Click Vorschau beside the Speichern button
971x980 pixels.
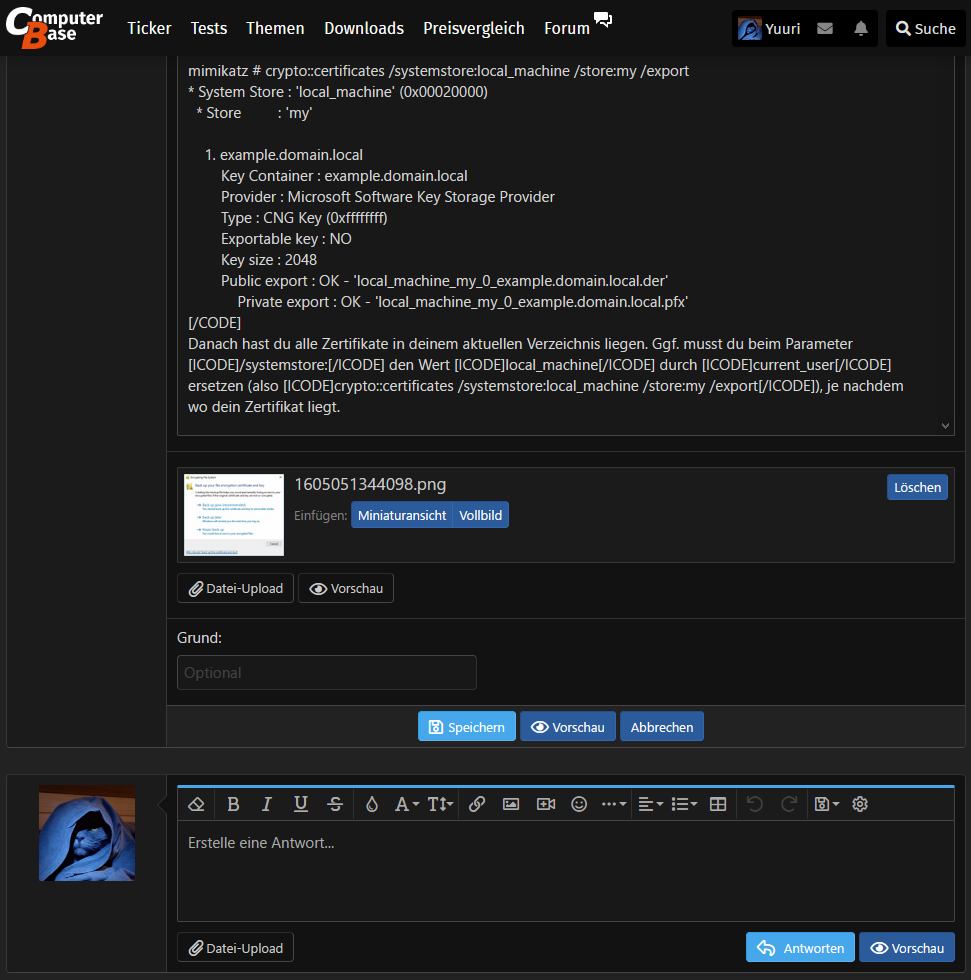coord(568,727)
